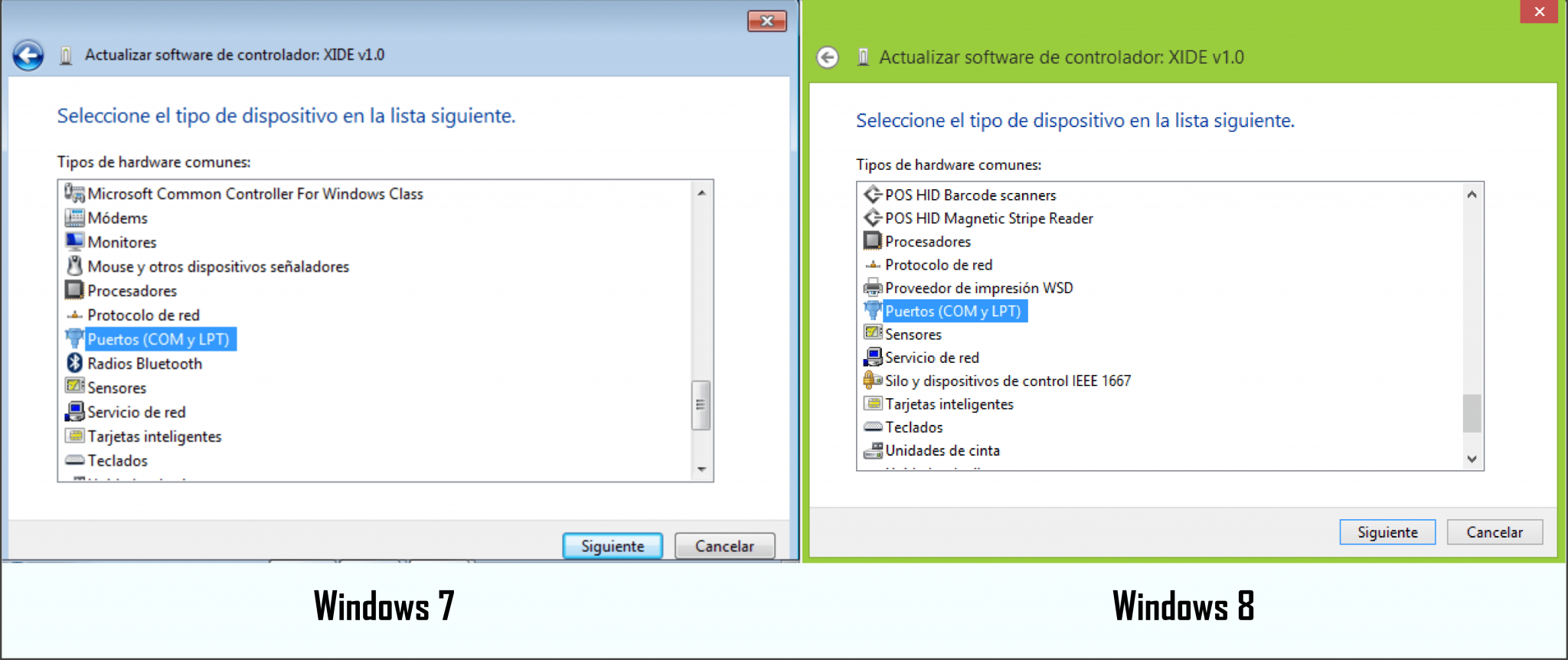Screen dimensions: 1568x660
Task: Select the Radios Bluetooth icon entry
Action: point(74,363)
